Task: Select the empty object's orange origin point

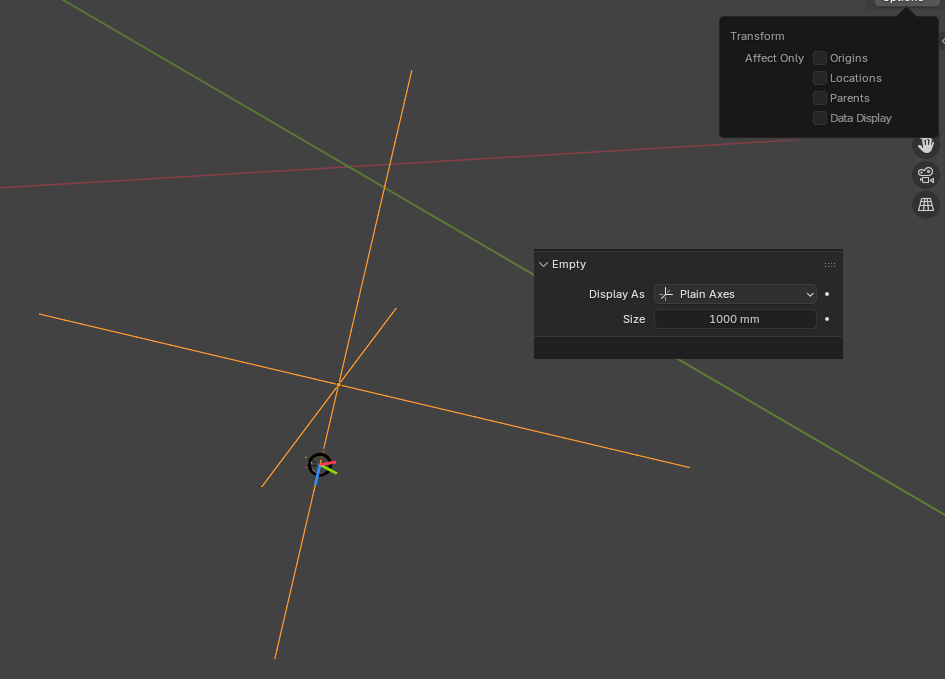Action: (x=339, y=384)
